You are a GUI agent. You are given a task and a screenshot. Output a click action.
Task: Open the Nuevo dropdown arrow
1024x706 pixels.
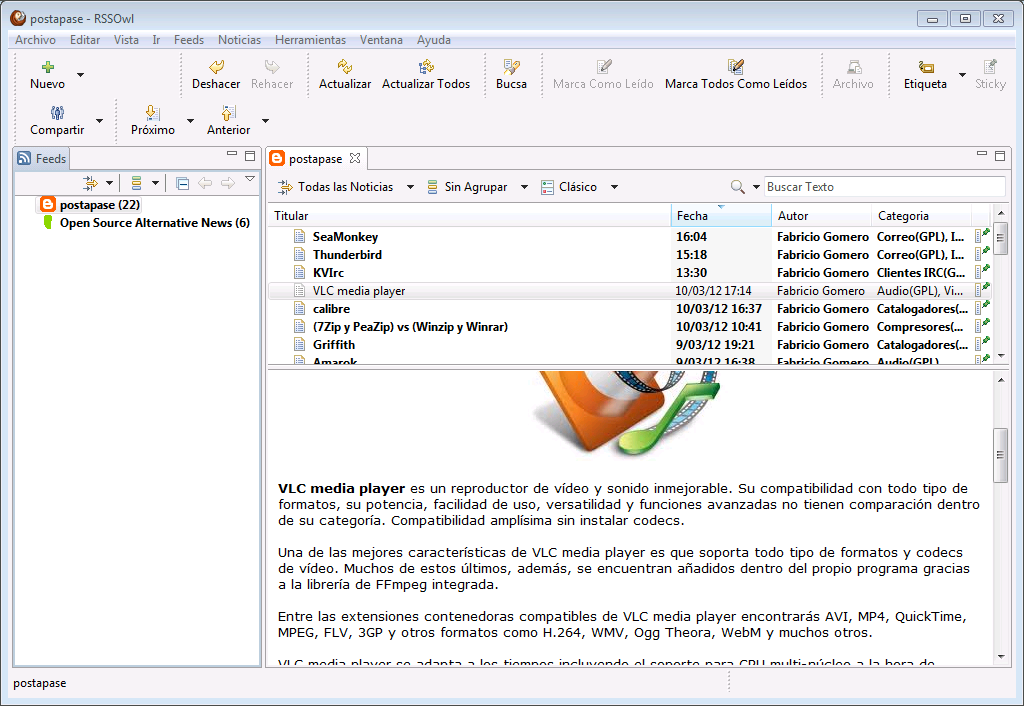(x=80, y=74)
